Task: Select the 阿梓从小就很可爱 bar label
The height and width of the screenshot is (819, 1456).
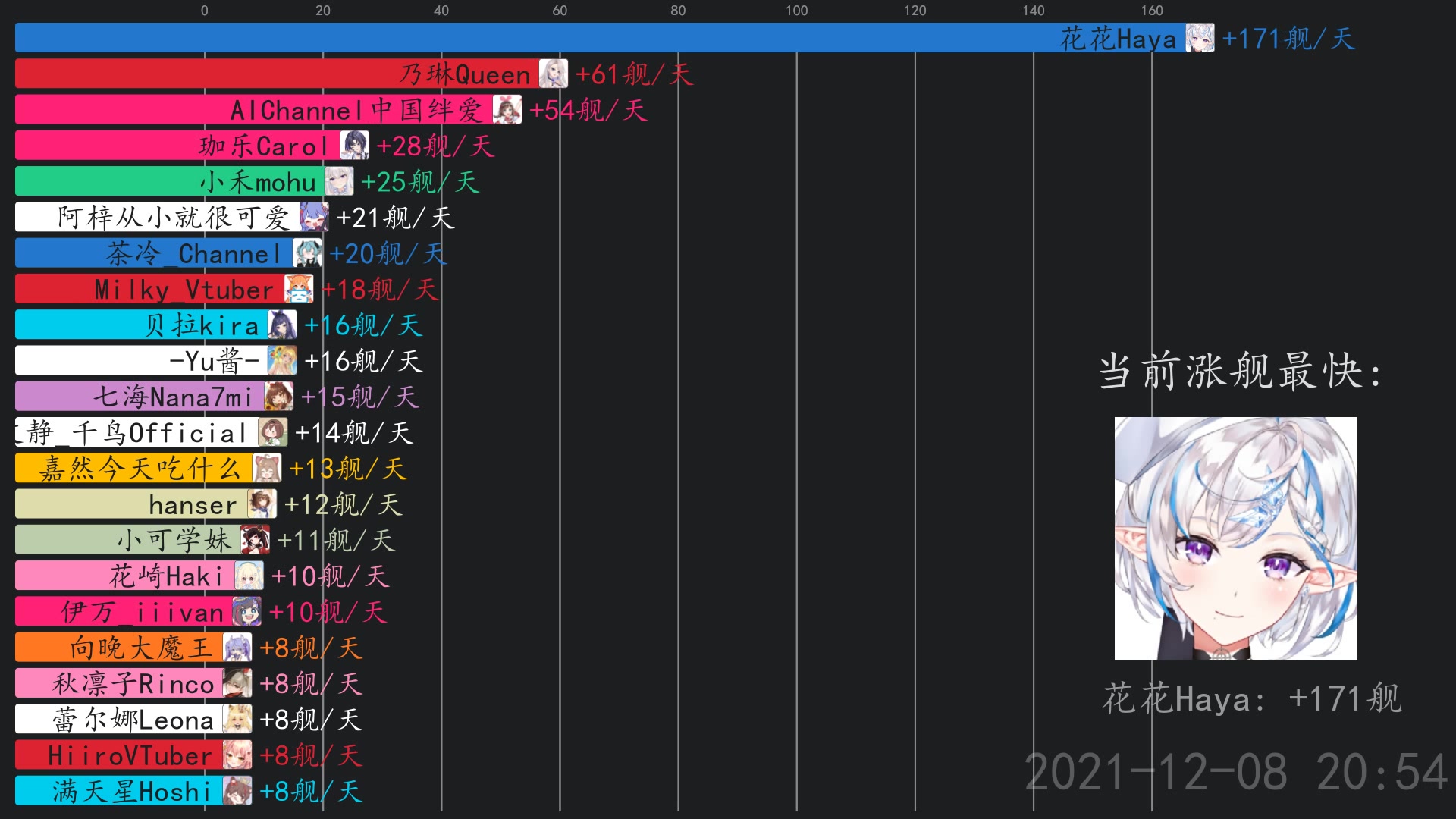Action: click(174, 218)
